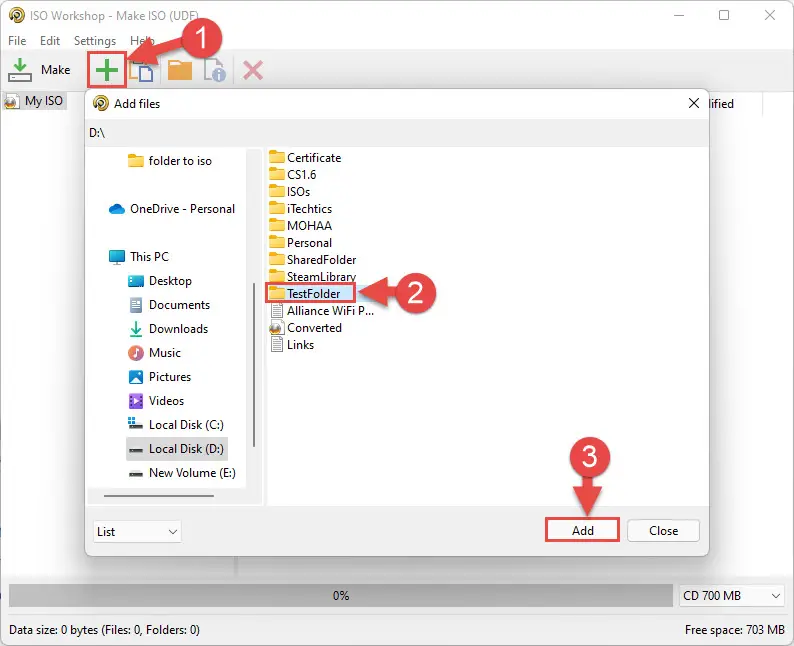Click the OneDrive cloud icon
The height and width of the screenshot is (646, 794).
coord(117,209)
